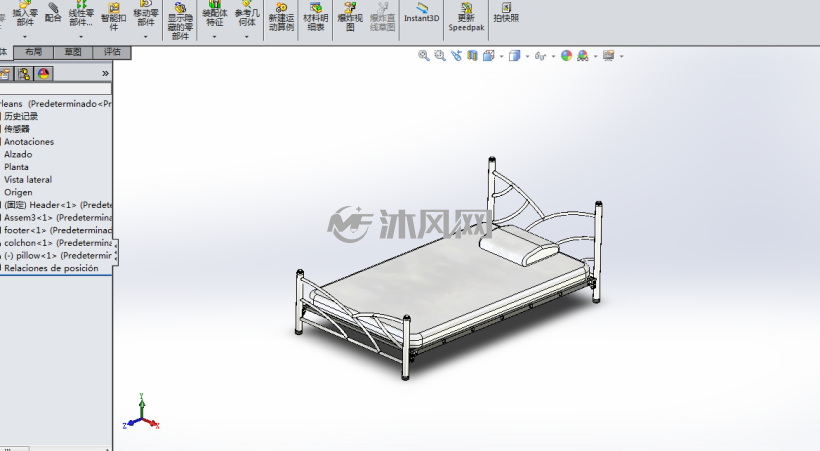This screenshot has height=451, width=820.
Task: Click Previous View icon
Action: 456,55
